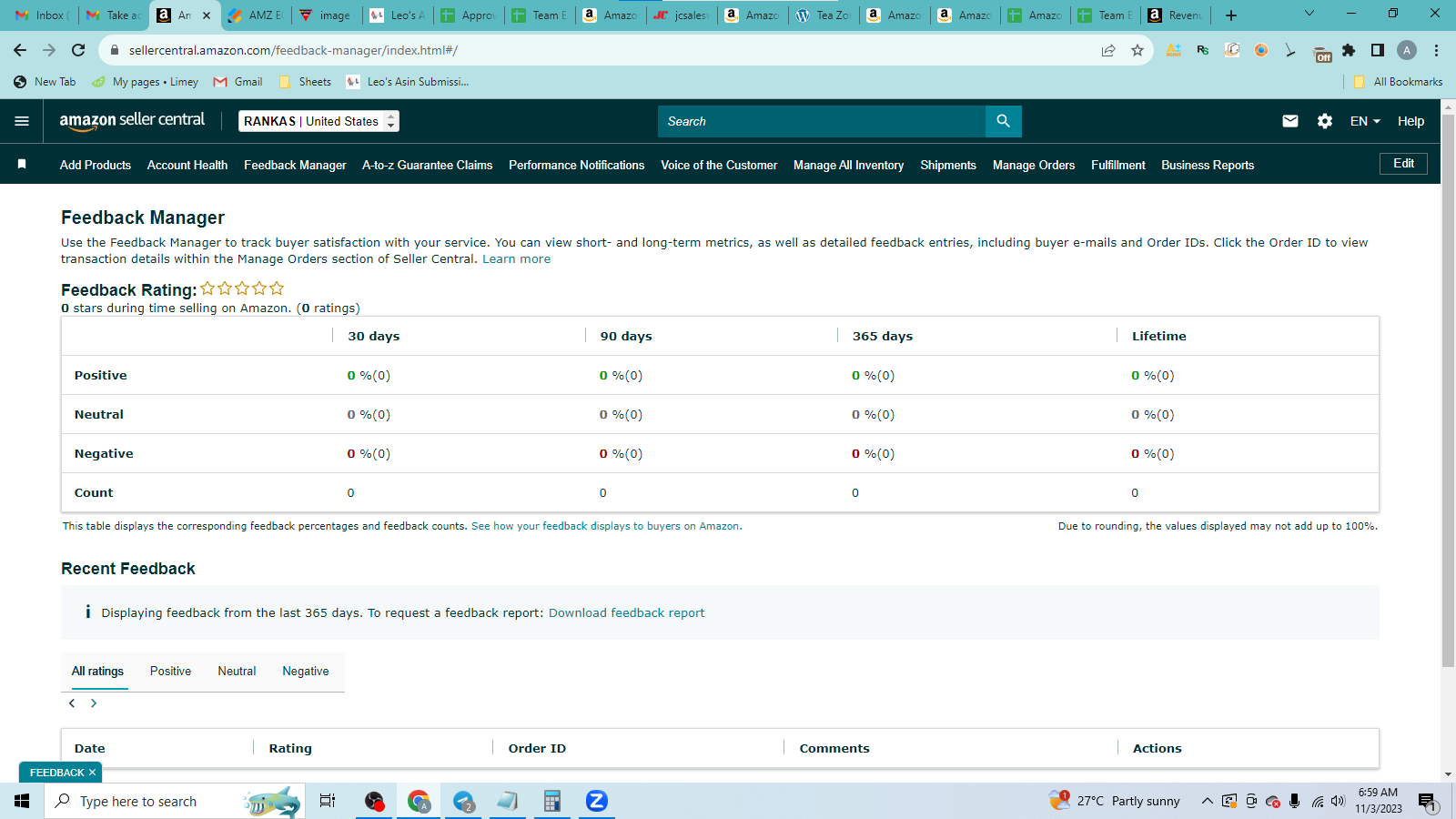Open the RANKAS United States account dropdown
The height and width of the screenshot is (819, 1456).
pos(318,121)
